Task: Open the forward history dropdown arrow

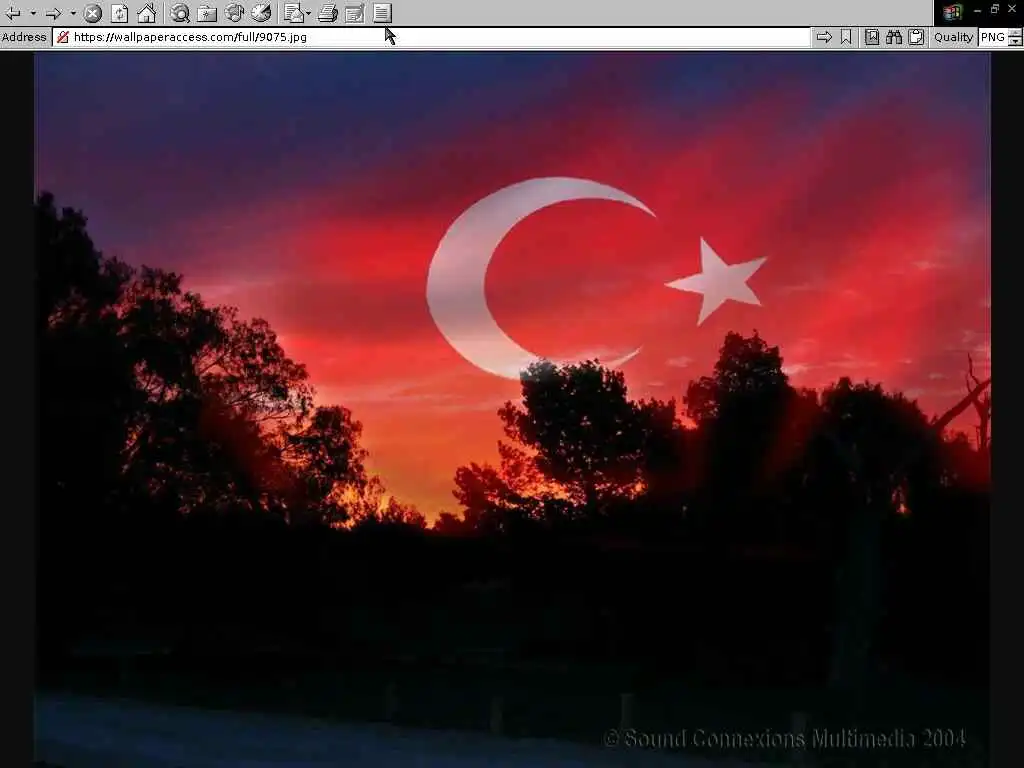Action: 72,13
